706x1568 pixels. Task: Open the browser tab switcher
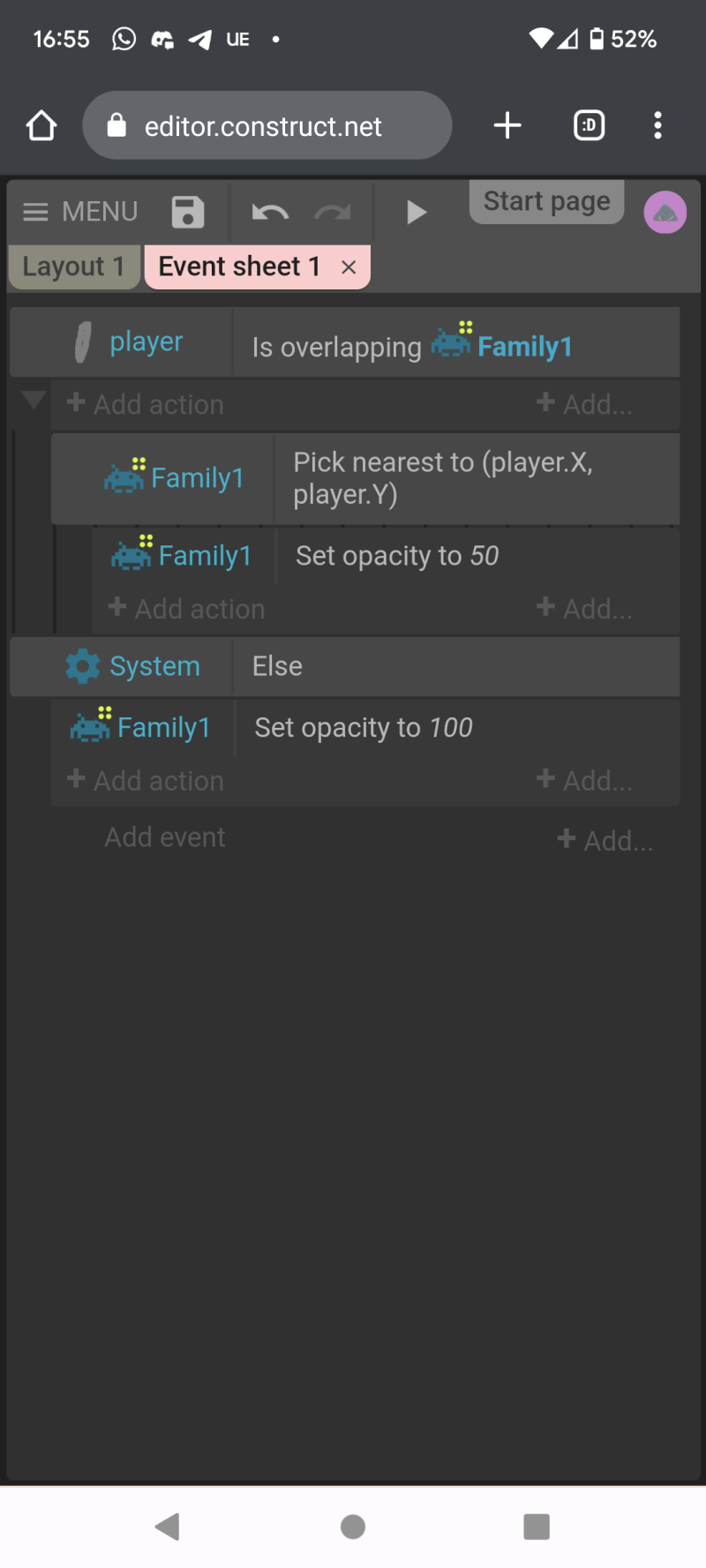click(590, 125)
